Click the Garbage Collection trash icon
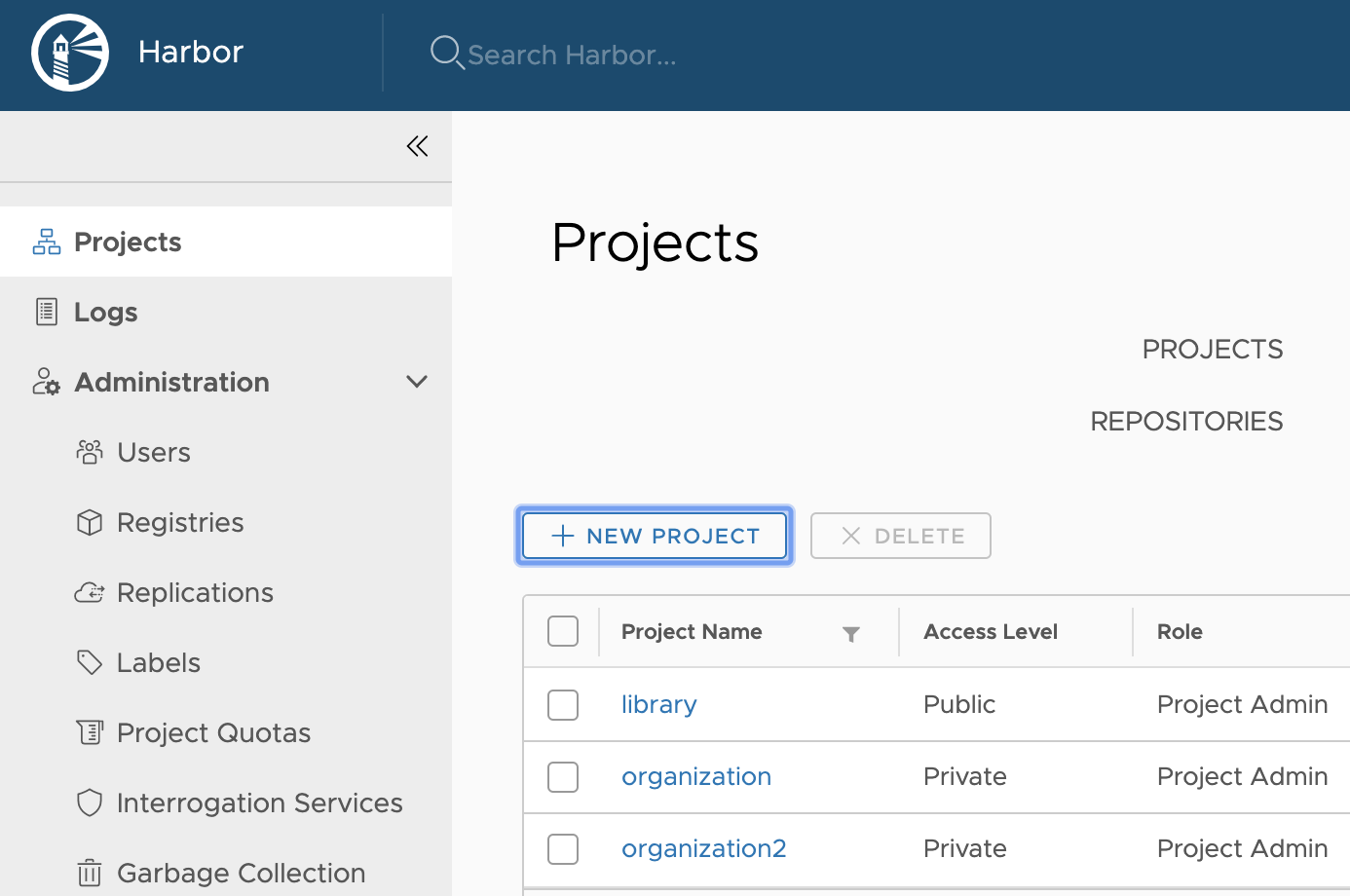Image resolution: width=1350 pixels, height=896 pixels. click(x=90, y=873)
